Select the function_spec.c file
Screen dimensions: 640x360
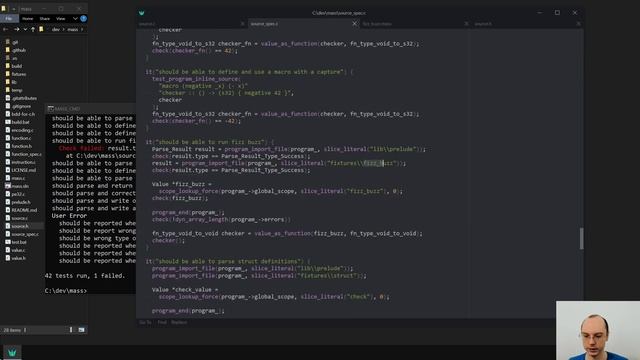click(27, 154)
